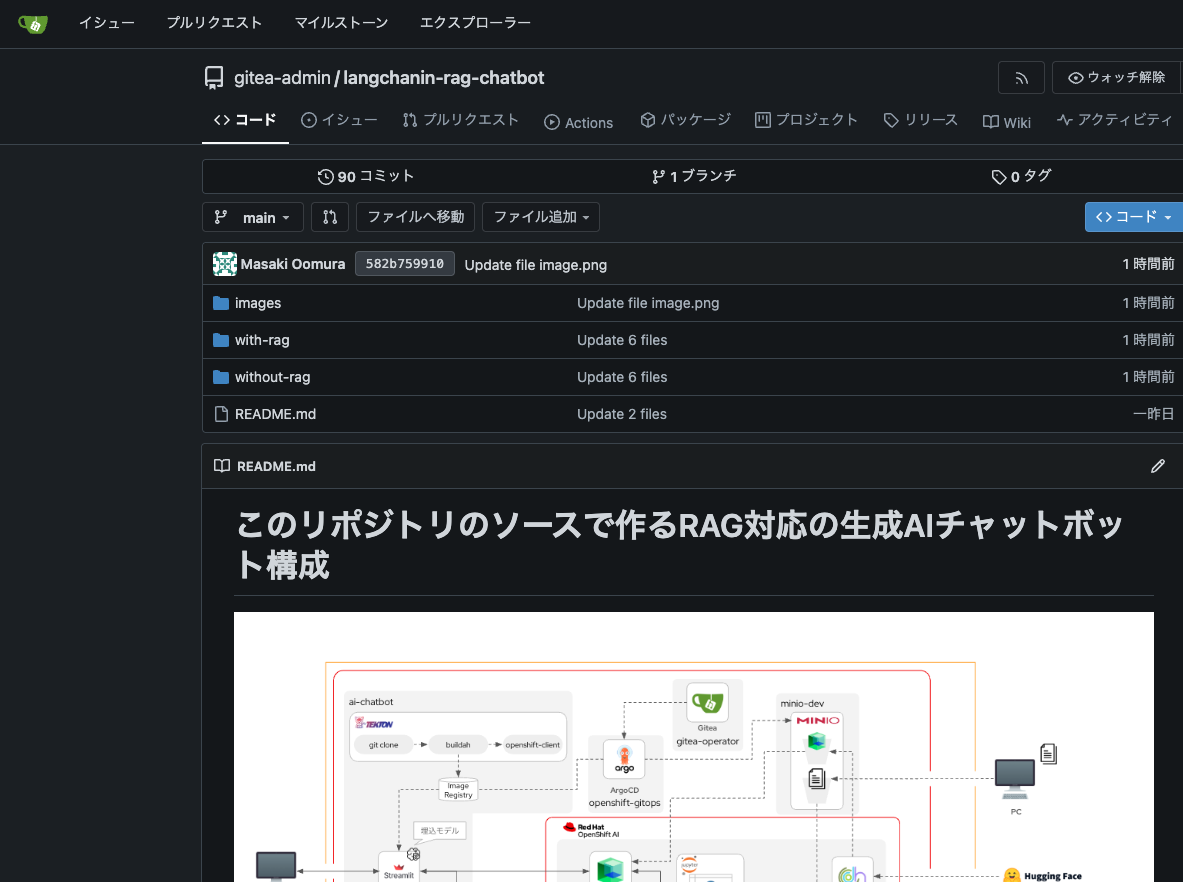Click the branch icon next to 1 ブランチ
This screenshot has width=1183, height=882.
(659, 177)
